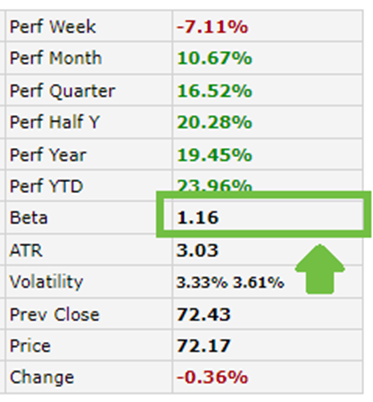Click the ATR value 3.03
Viewport: 373px width, 402px height.
click(197, 250)
